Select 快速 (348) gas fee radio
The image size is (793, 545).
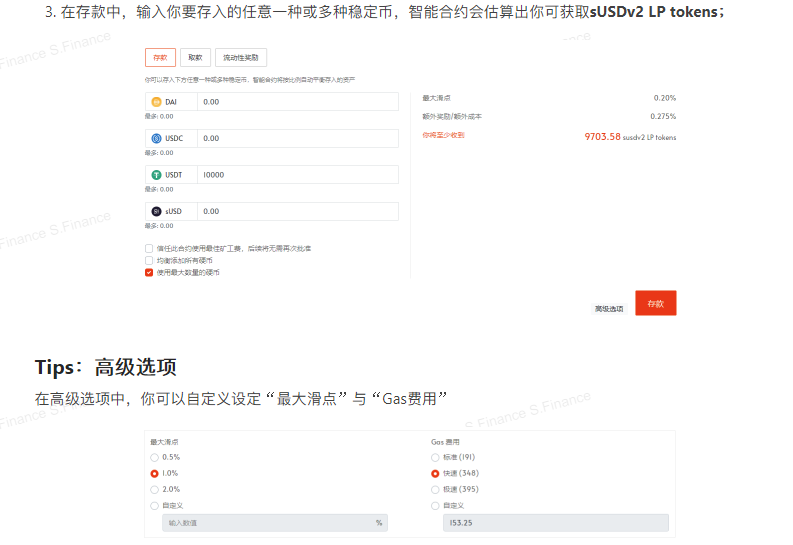coord(435,474)
